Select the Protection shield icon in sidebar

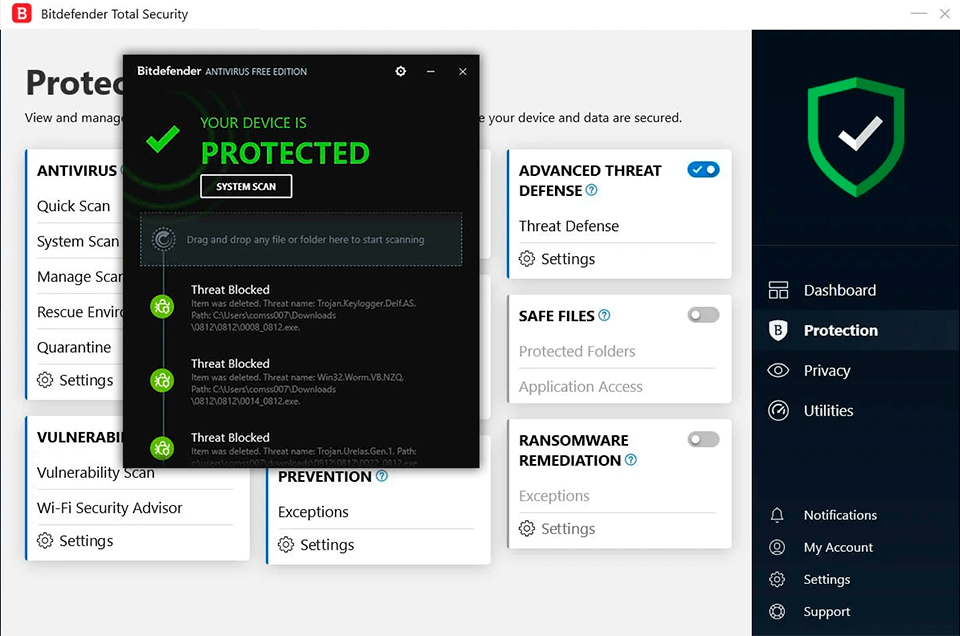coord(778,331)
